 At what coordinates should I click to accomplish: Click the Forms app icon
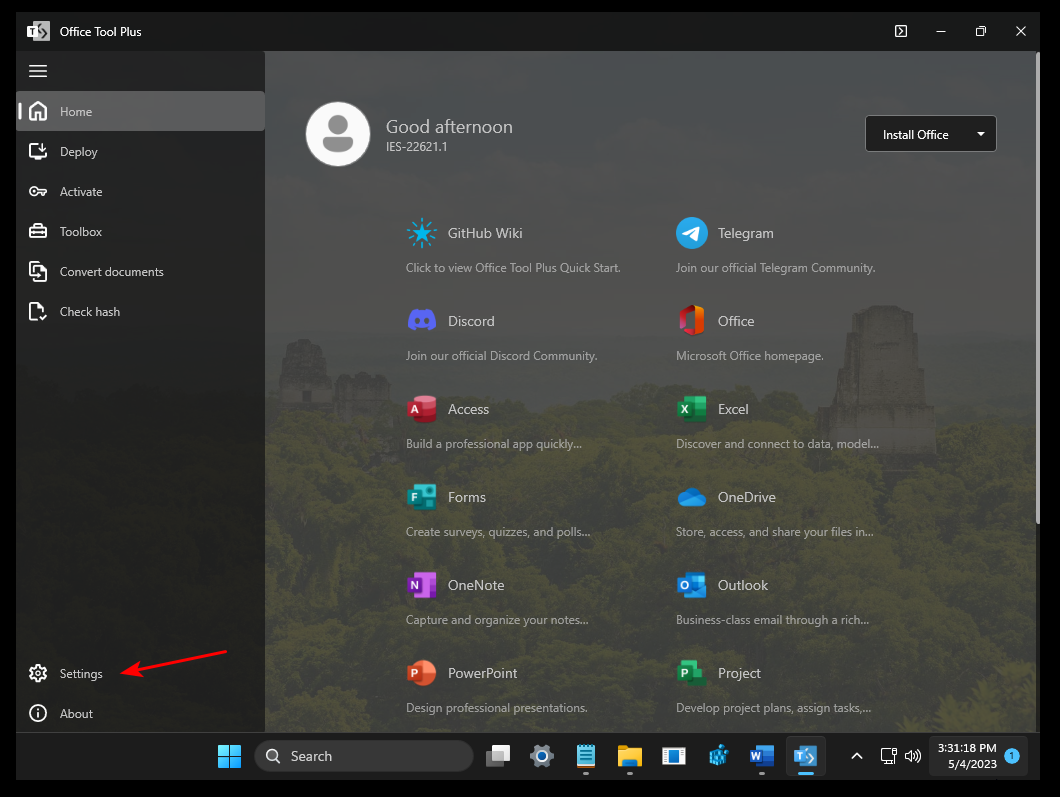click(x=422, y=497)
